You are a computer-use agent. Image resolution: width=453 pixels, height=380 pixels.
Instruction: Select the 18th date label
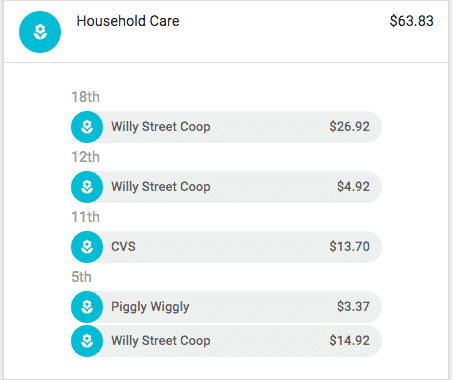[85, 97]
